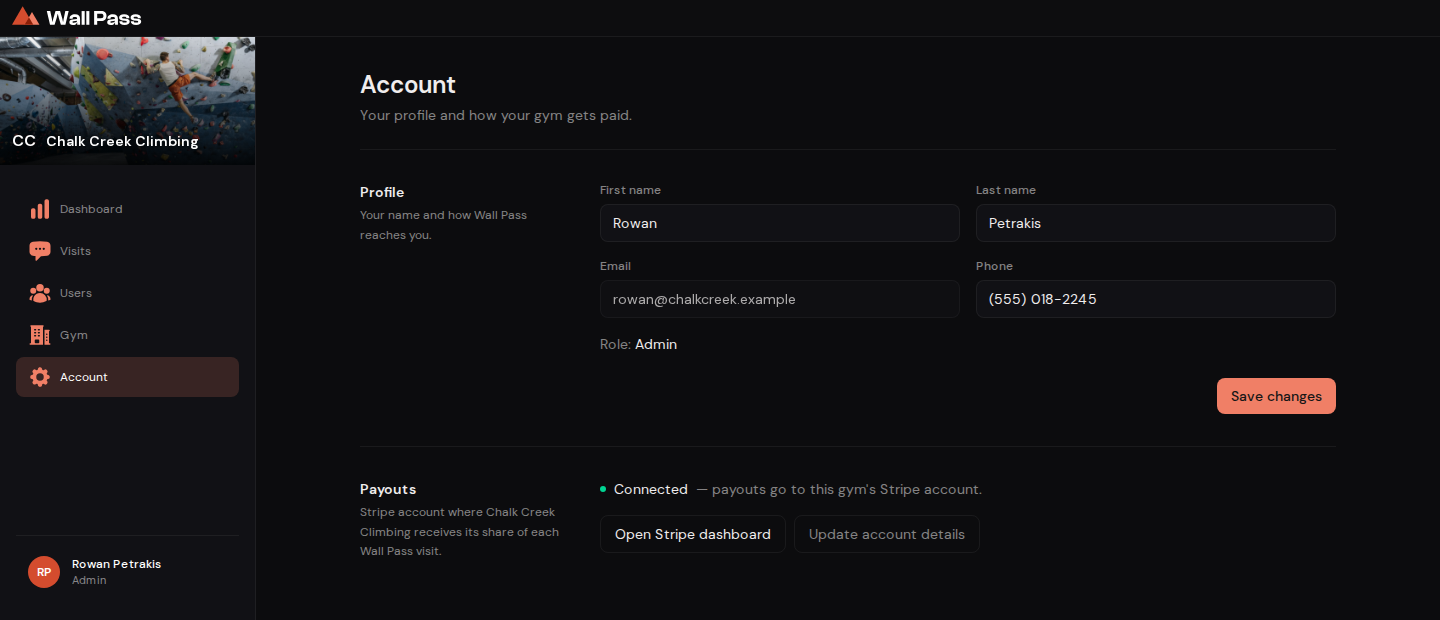Image resolution: width=1440 pixels, height=620 pixels.
Task: Go to Dashboard in the sidebar
Action: (x=127, y=209)
